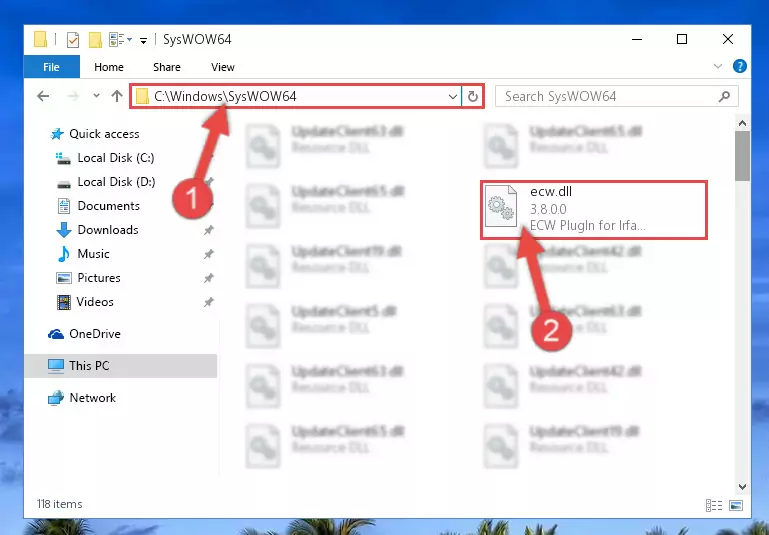
Task: Open Downloads in the sidebar
Action: [98, 230]
